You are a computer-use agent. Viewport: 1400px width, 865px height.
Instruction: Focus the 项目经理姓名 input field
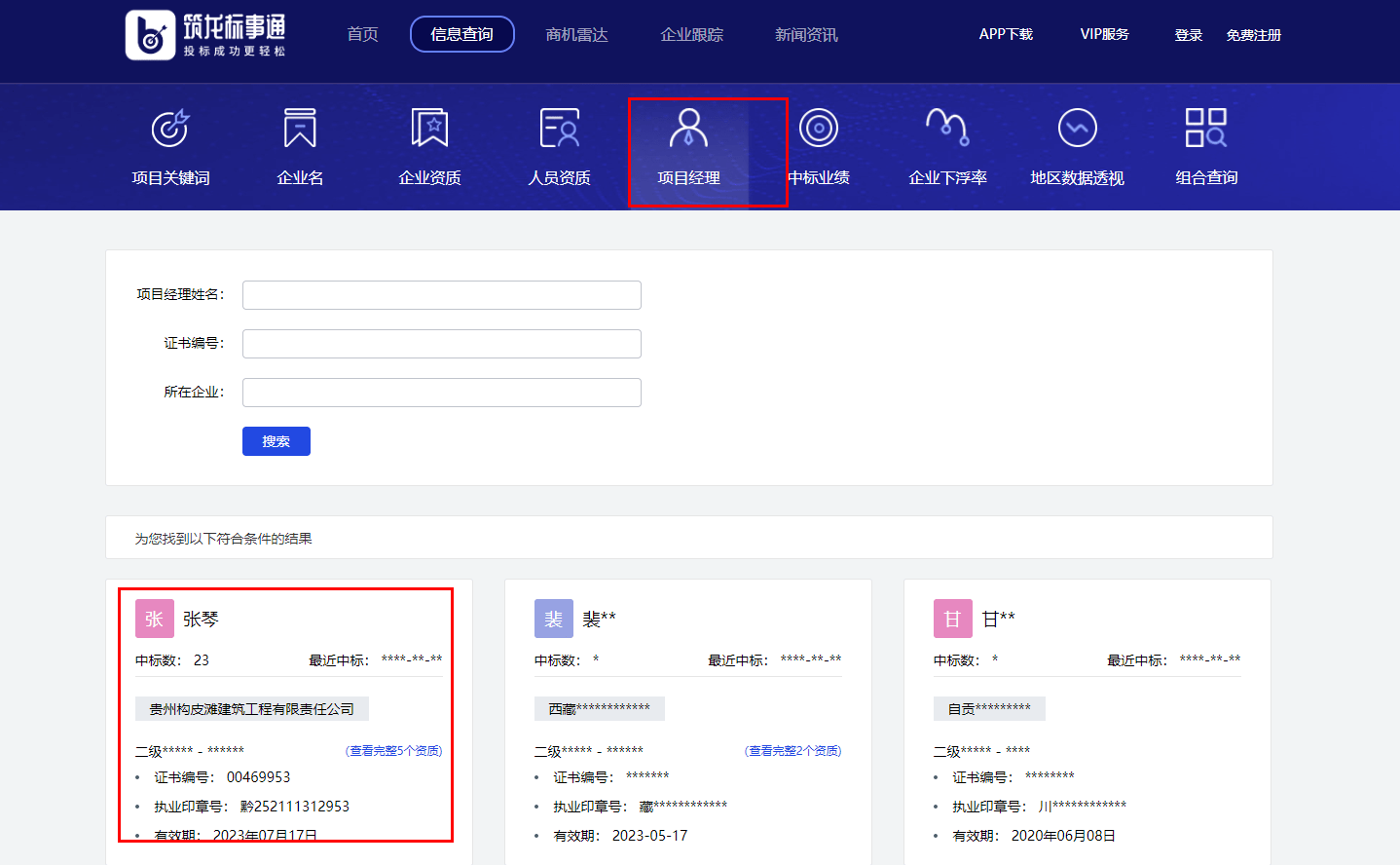click(x=441, y=295)
